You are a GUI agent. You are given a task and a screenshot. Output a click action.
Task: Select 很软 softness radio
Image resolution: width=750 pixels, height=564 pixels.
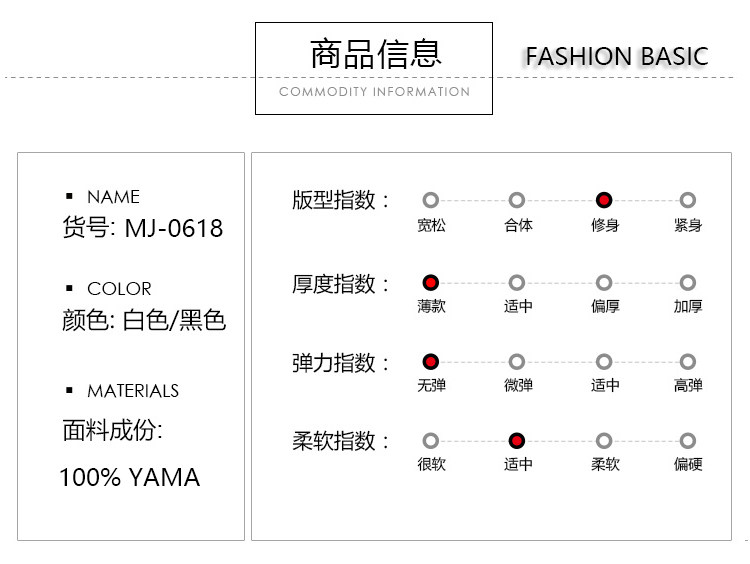click(x=431, y=440)
